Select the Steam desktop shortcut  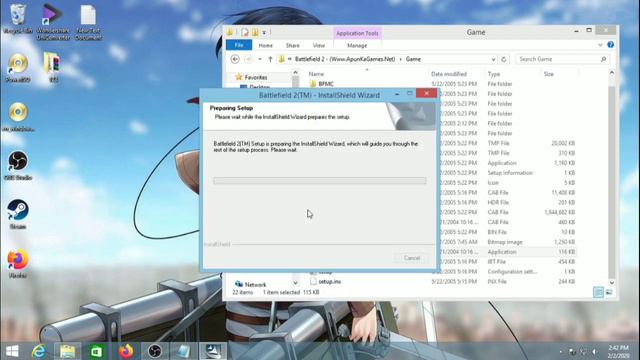tap(18, 214)
